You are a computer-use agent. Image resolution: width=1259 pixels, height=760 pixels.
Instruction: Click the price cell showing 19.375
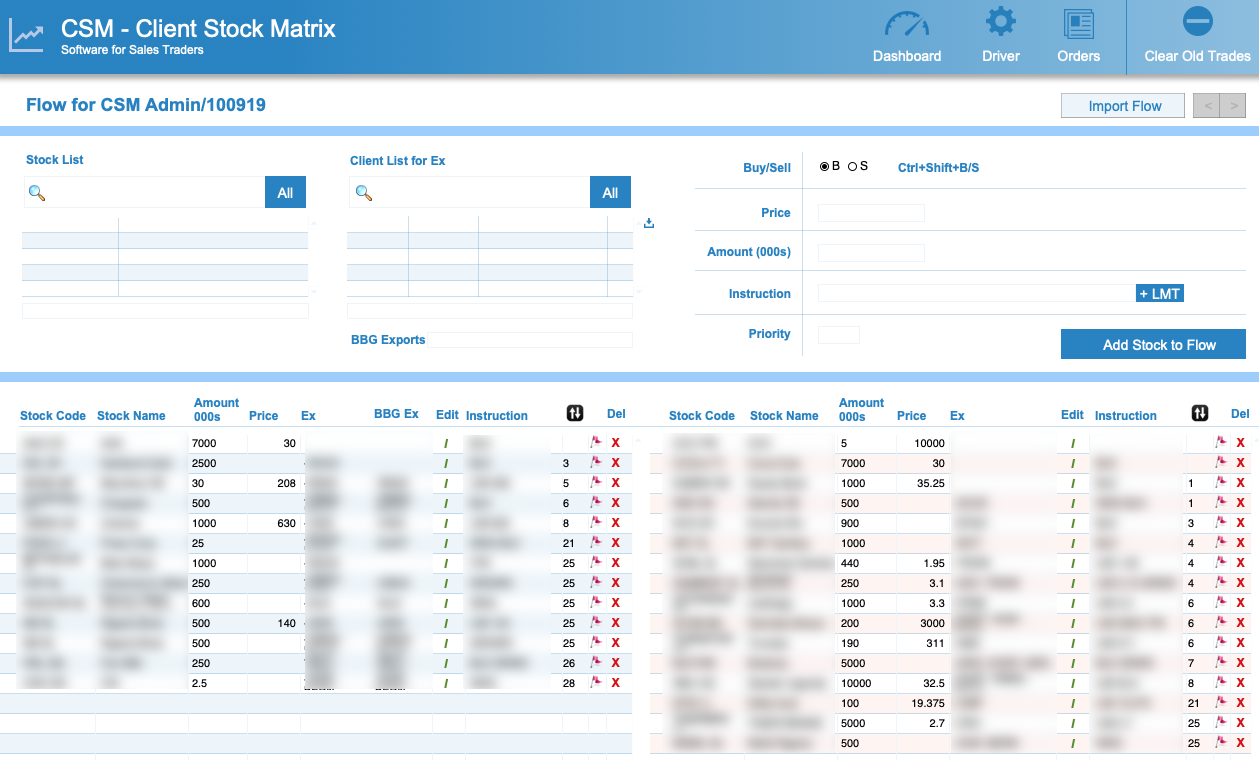coord(921,703)
